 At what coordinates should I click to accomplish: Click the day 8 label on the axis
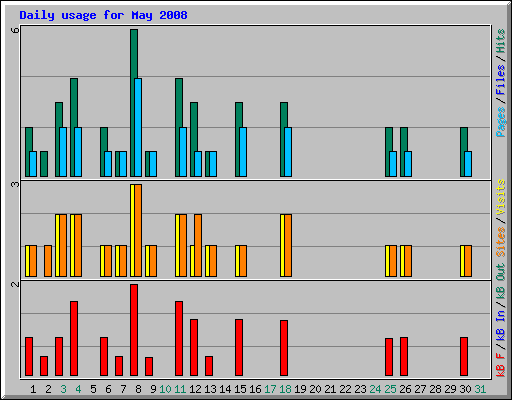138,389
